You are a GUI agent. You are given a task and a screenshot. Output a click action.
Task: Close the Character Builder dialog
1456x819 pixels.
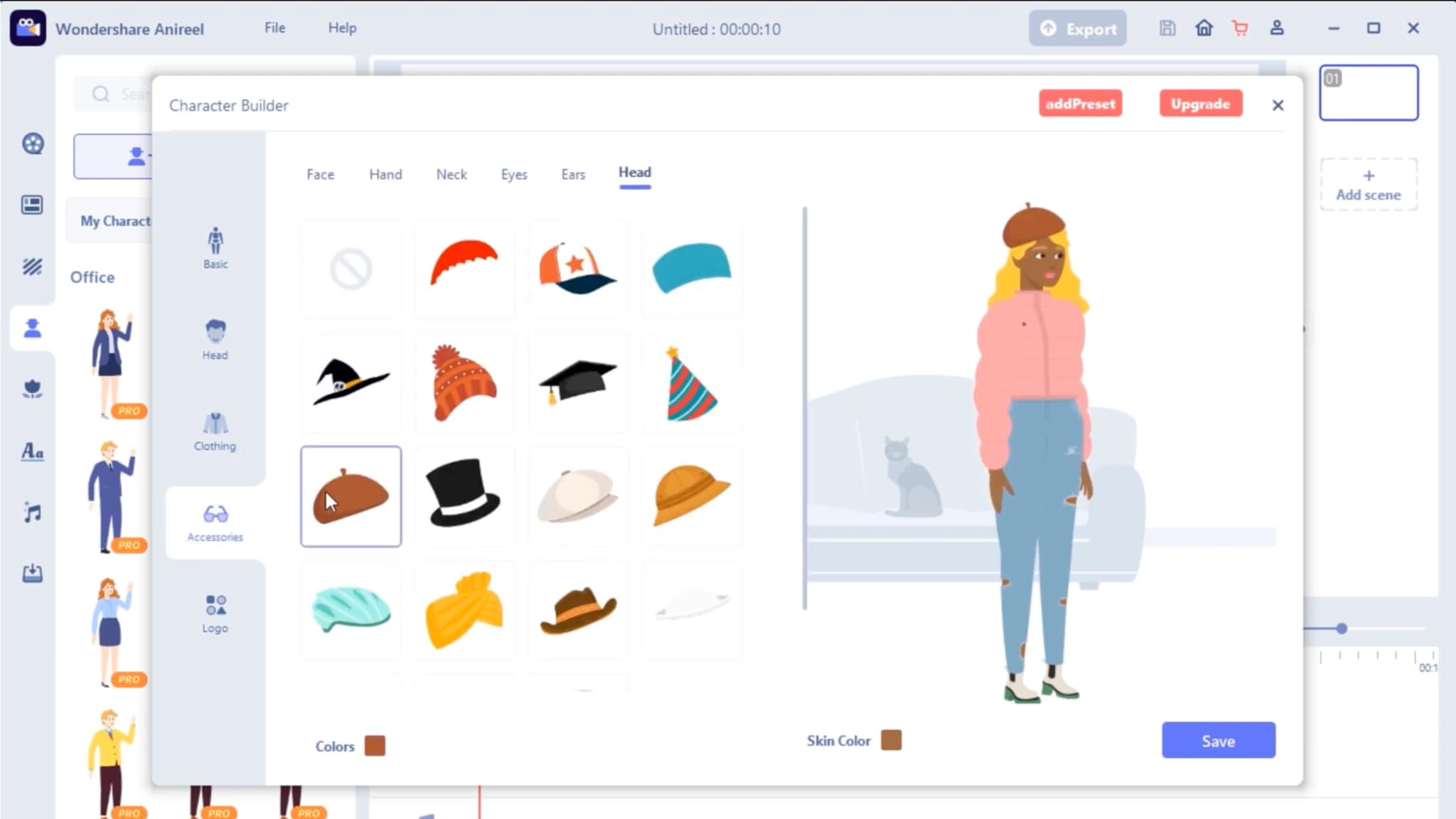1278,105
